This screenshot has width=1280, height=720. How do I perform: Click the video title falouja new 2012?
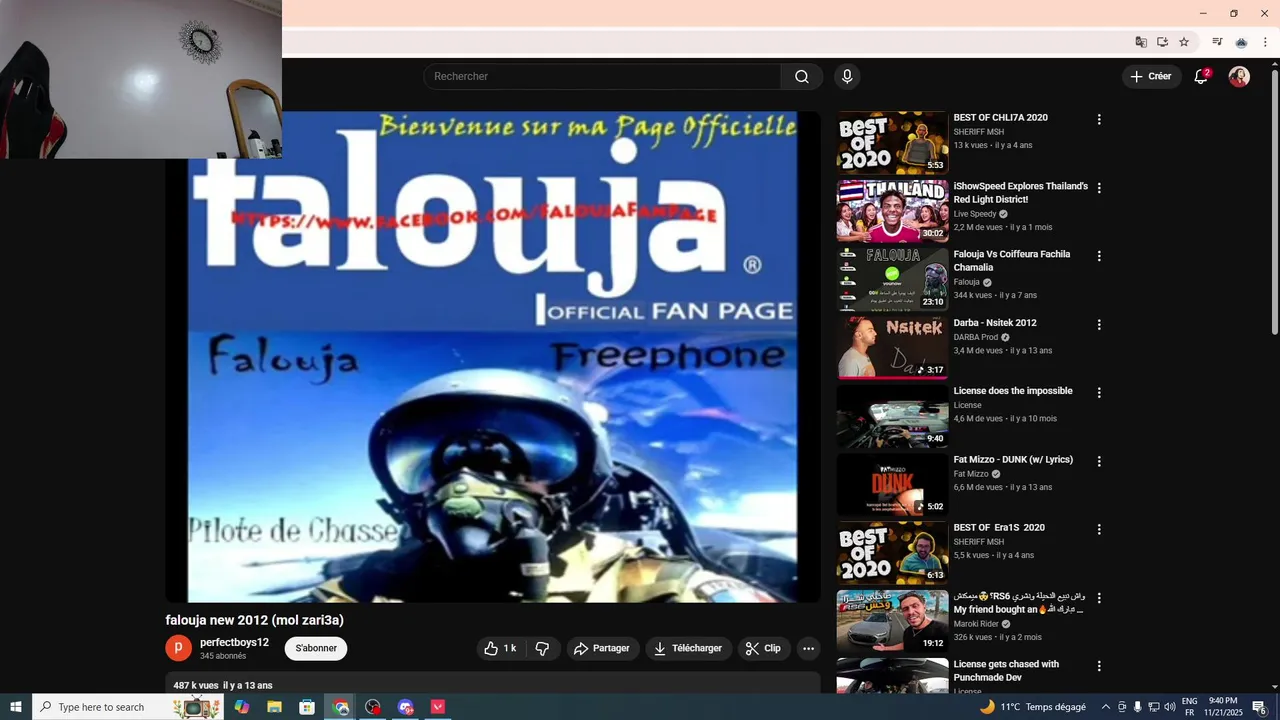coord(255,620)
